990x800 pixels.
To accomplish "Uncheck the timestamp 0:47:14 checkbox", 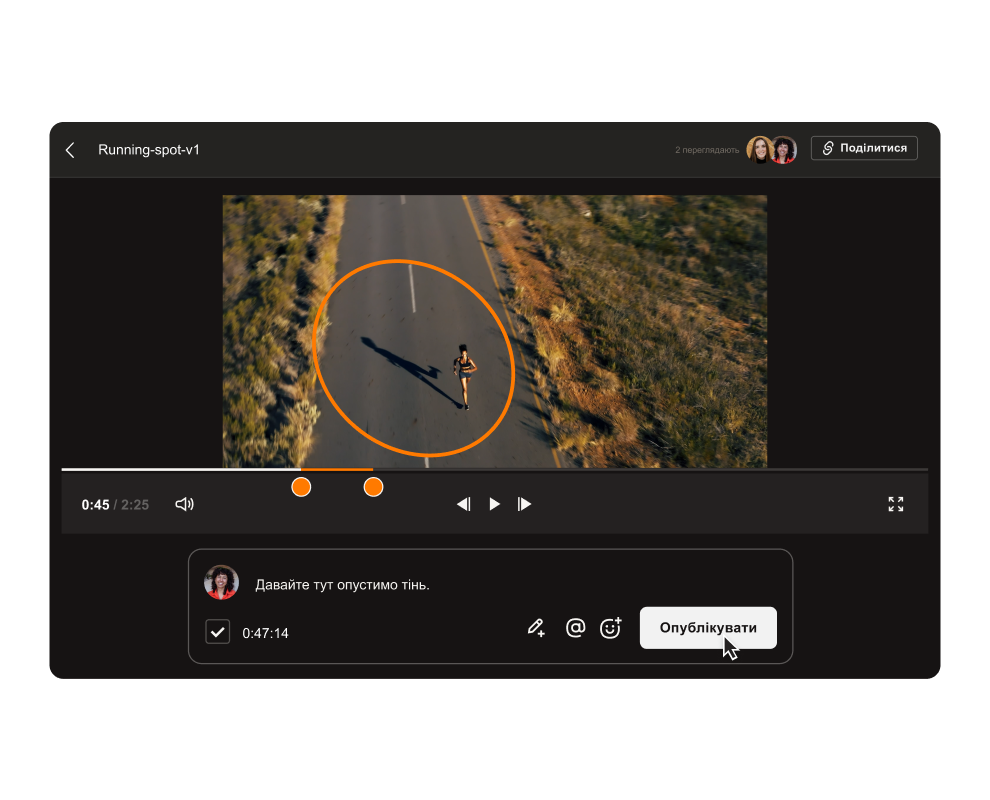I will click(x=217, y=632).
